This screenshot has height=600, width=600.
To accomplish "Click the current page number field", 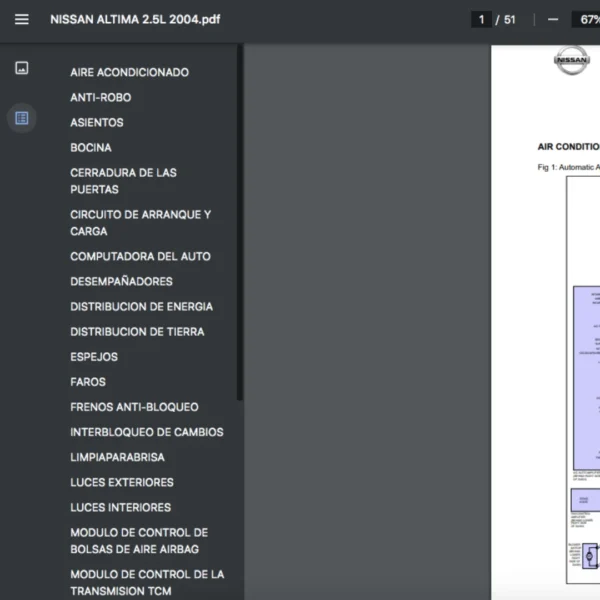I will (481, 19).
